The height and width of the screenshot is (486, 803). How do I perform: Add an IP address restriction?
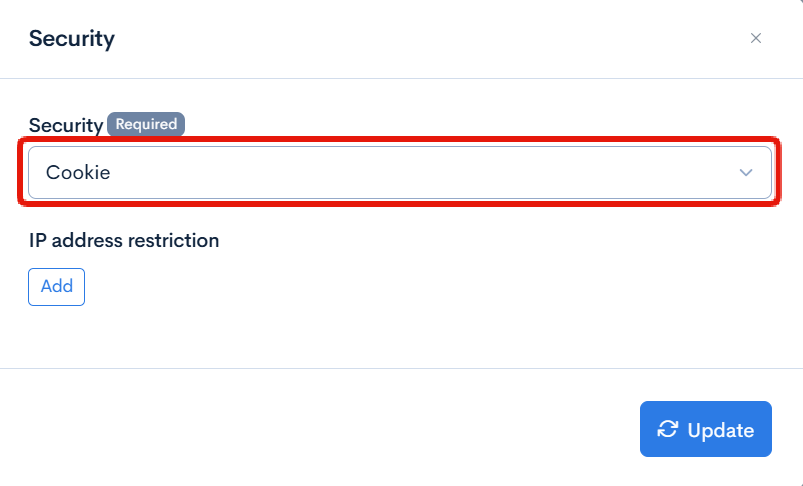click(56, 286)
